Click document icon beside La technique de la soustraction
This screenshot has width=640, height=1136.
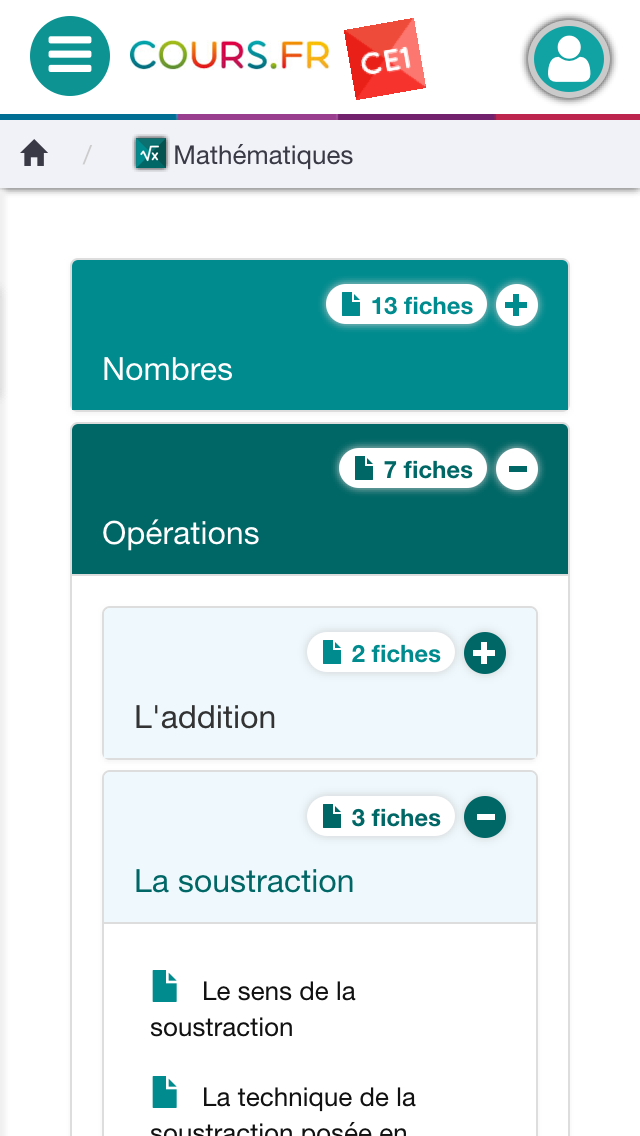click(165, 1092)
